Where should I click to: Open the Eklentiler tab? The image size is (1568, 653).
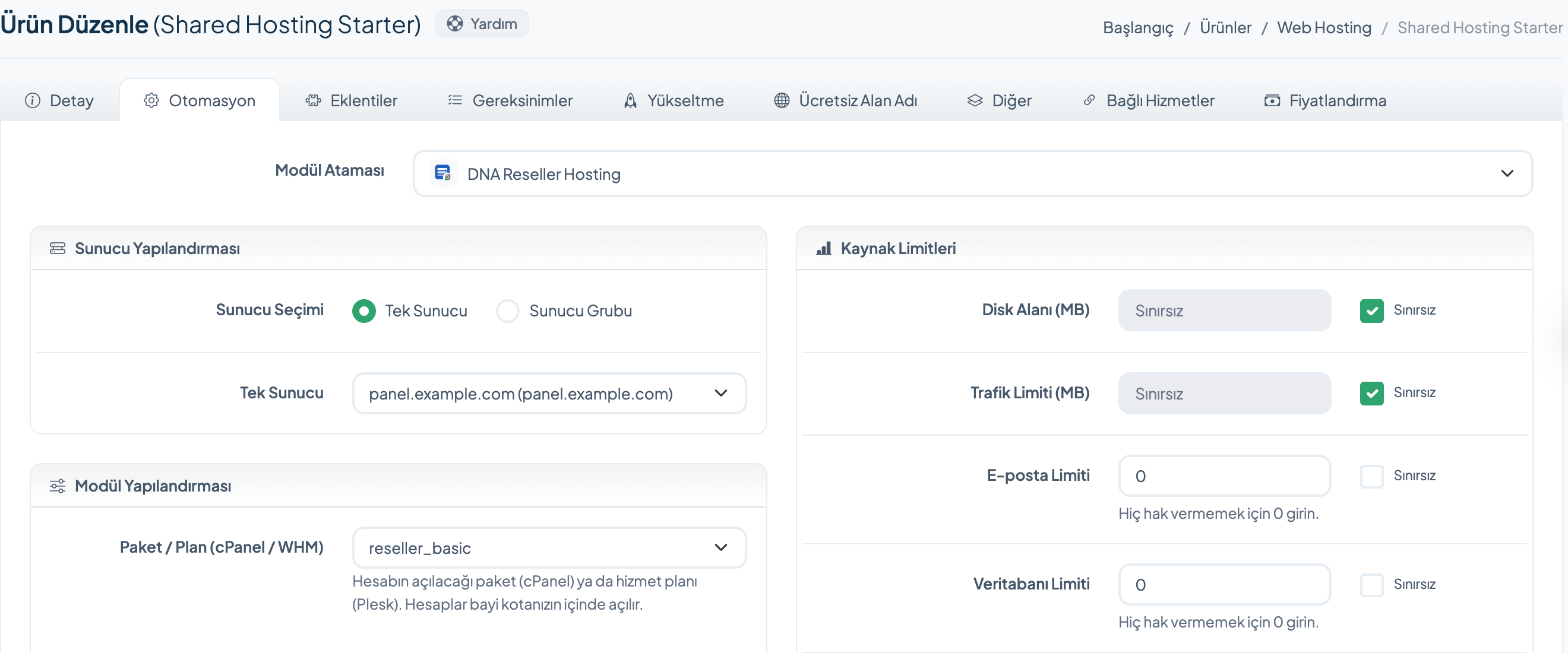[x=352, y=100]
